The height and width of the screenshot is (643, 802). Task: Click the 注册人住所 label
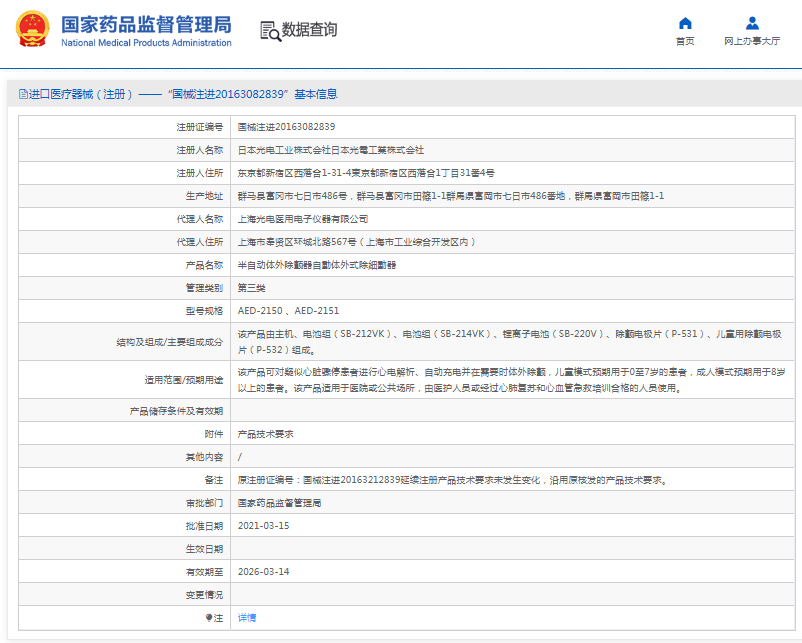[x=200, y=173]
